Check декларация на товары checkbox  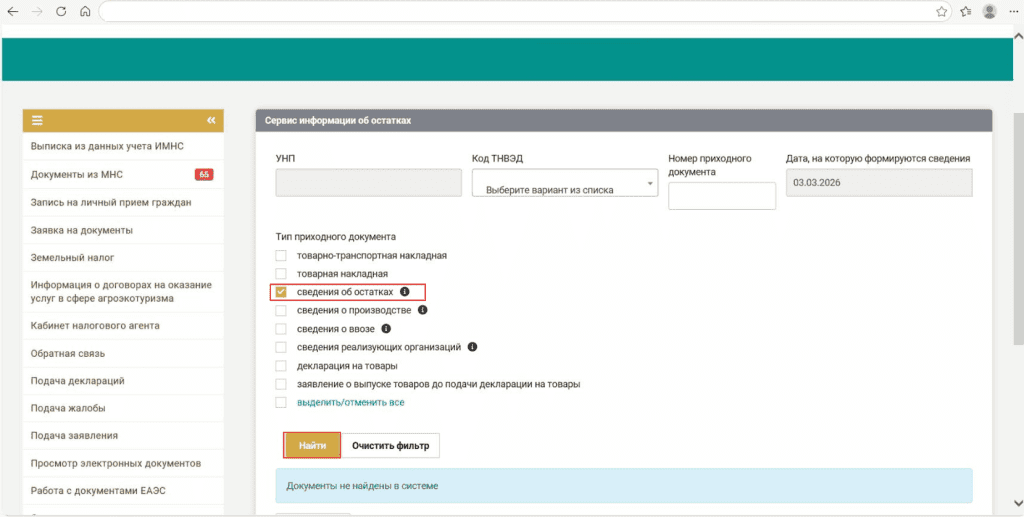coord(281,366)
